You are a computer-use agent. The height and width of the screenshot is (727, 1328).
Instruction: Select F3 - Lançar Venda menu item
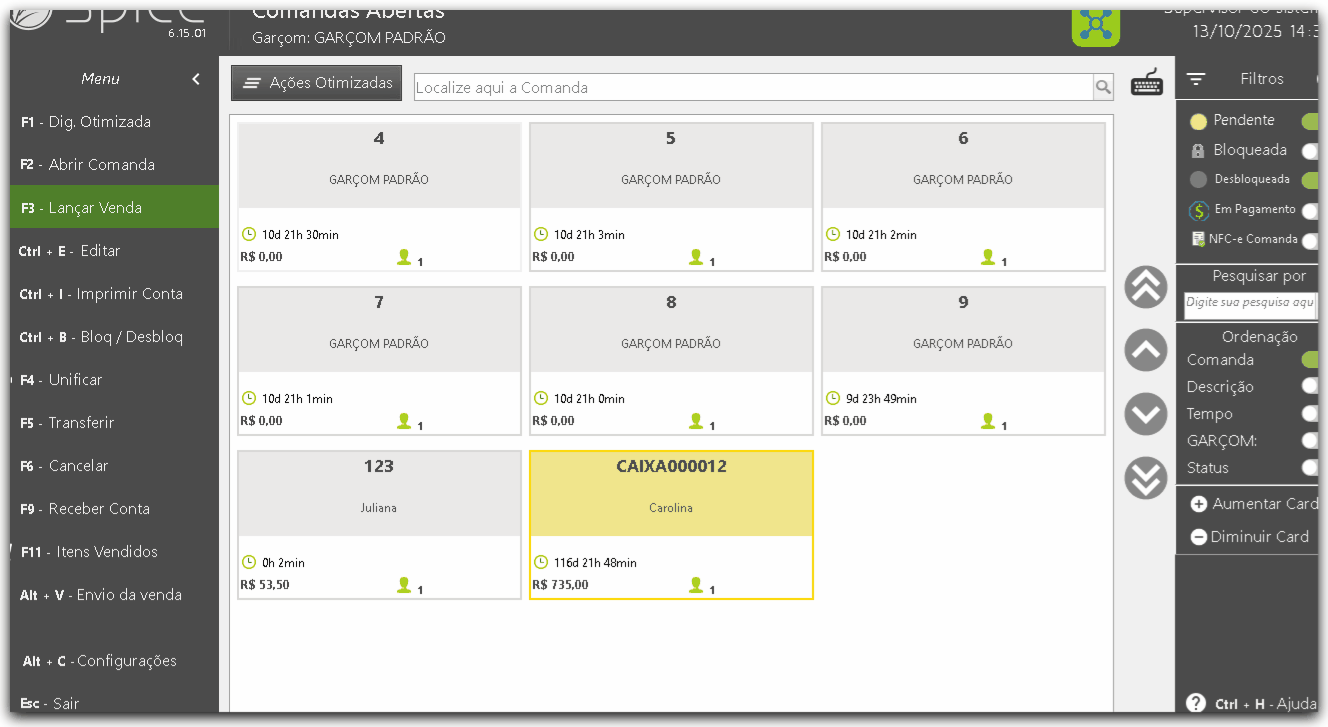(114, 208)
